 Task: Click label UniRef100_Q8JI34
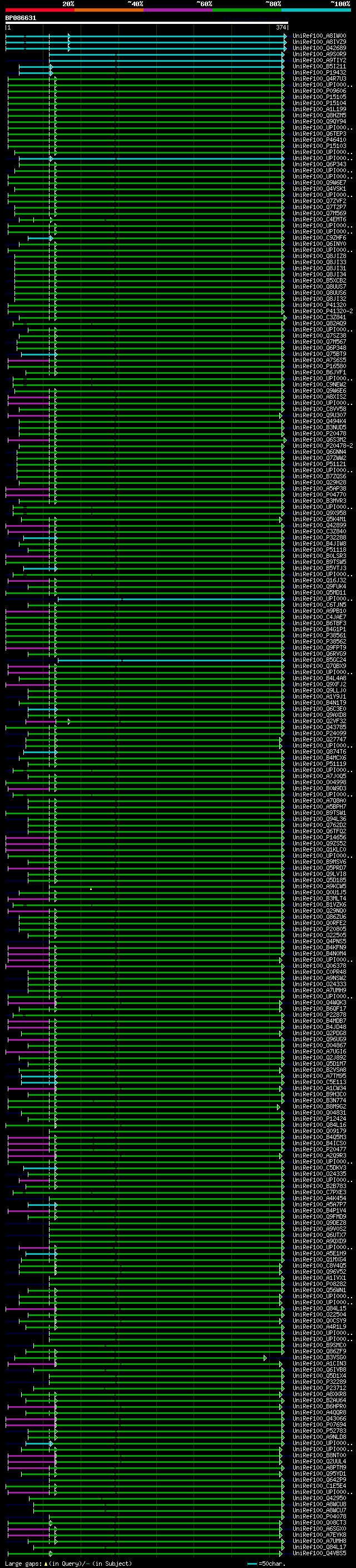tap(319, 275)
